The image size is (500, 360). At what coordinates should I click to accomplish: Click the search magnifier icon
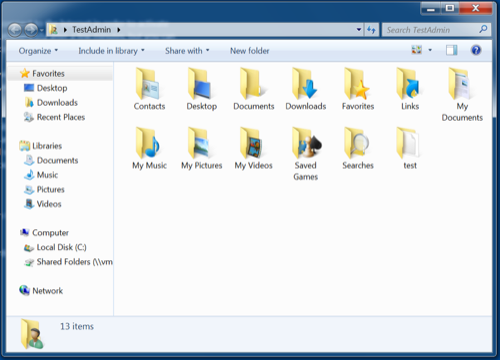(x=483, y=30)
